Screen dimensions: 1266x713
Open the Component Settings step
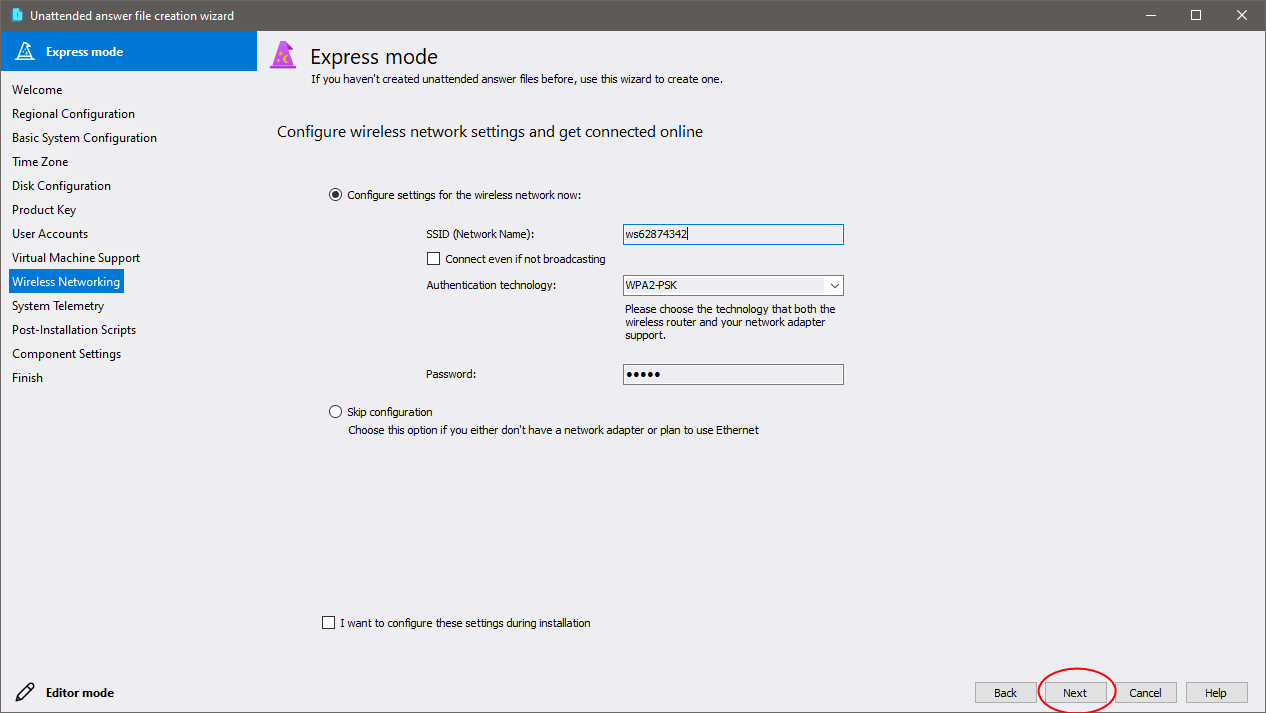pos(66,354)
